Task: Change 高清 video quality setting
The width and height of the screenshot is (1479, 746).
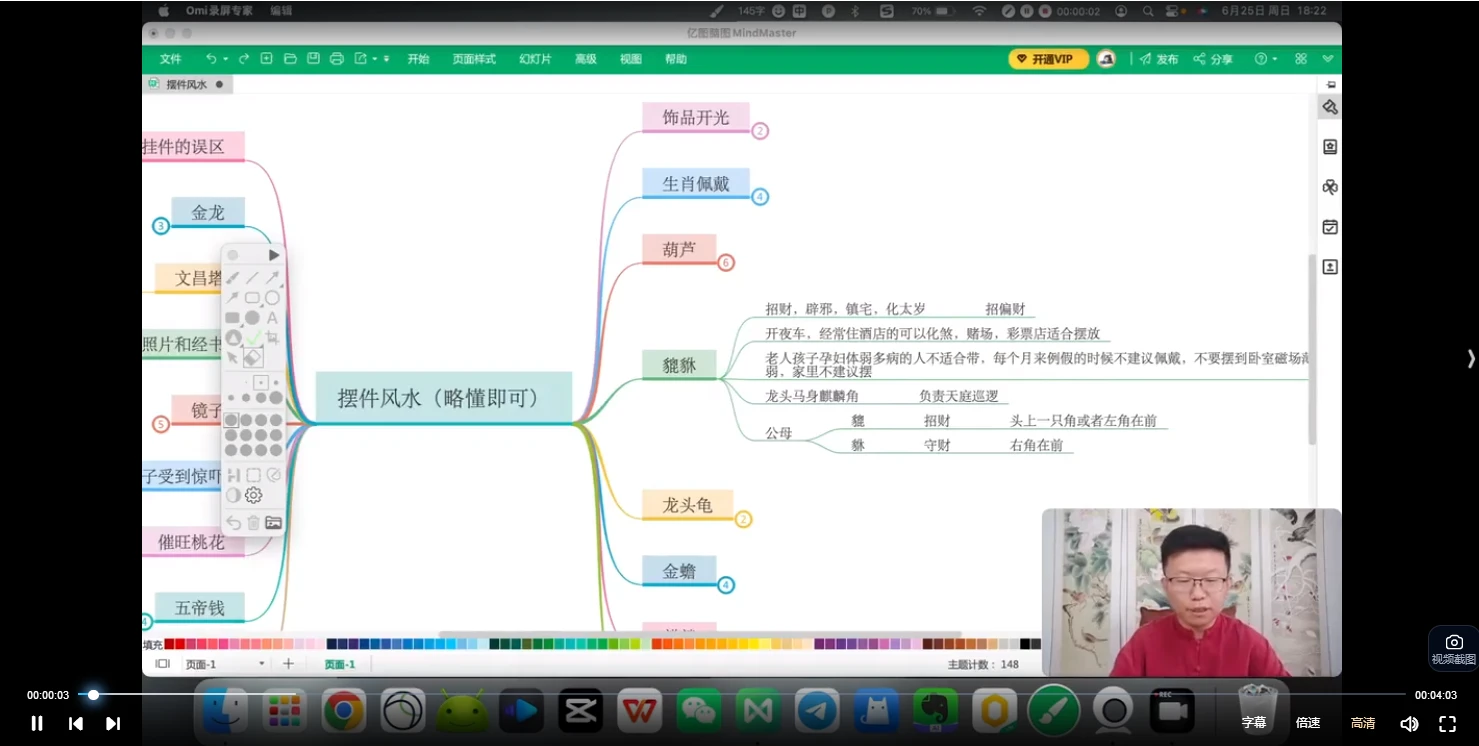Action: pyautogui.click(x=1363, y=723)
